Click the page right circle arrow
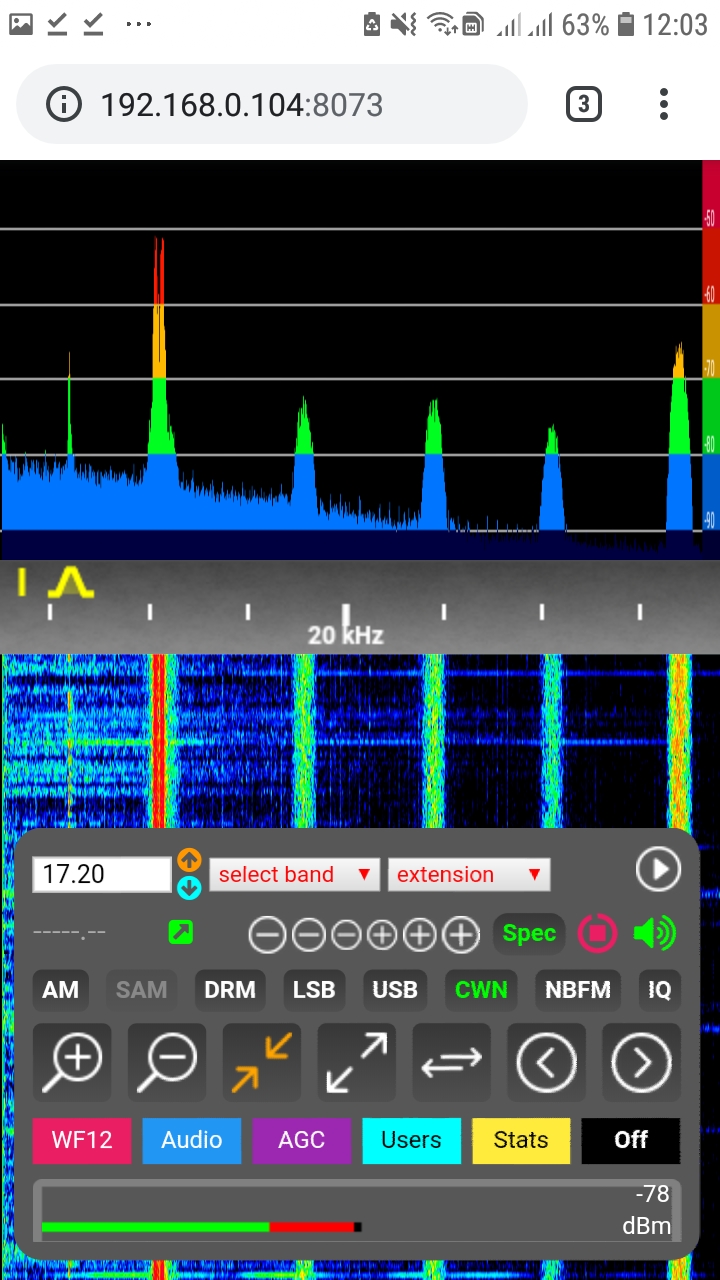The width and height of the screenshot is (720, 1280). [x=641, y=1062]
